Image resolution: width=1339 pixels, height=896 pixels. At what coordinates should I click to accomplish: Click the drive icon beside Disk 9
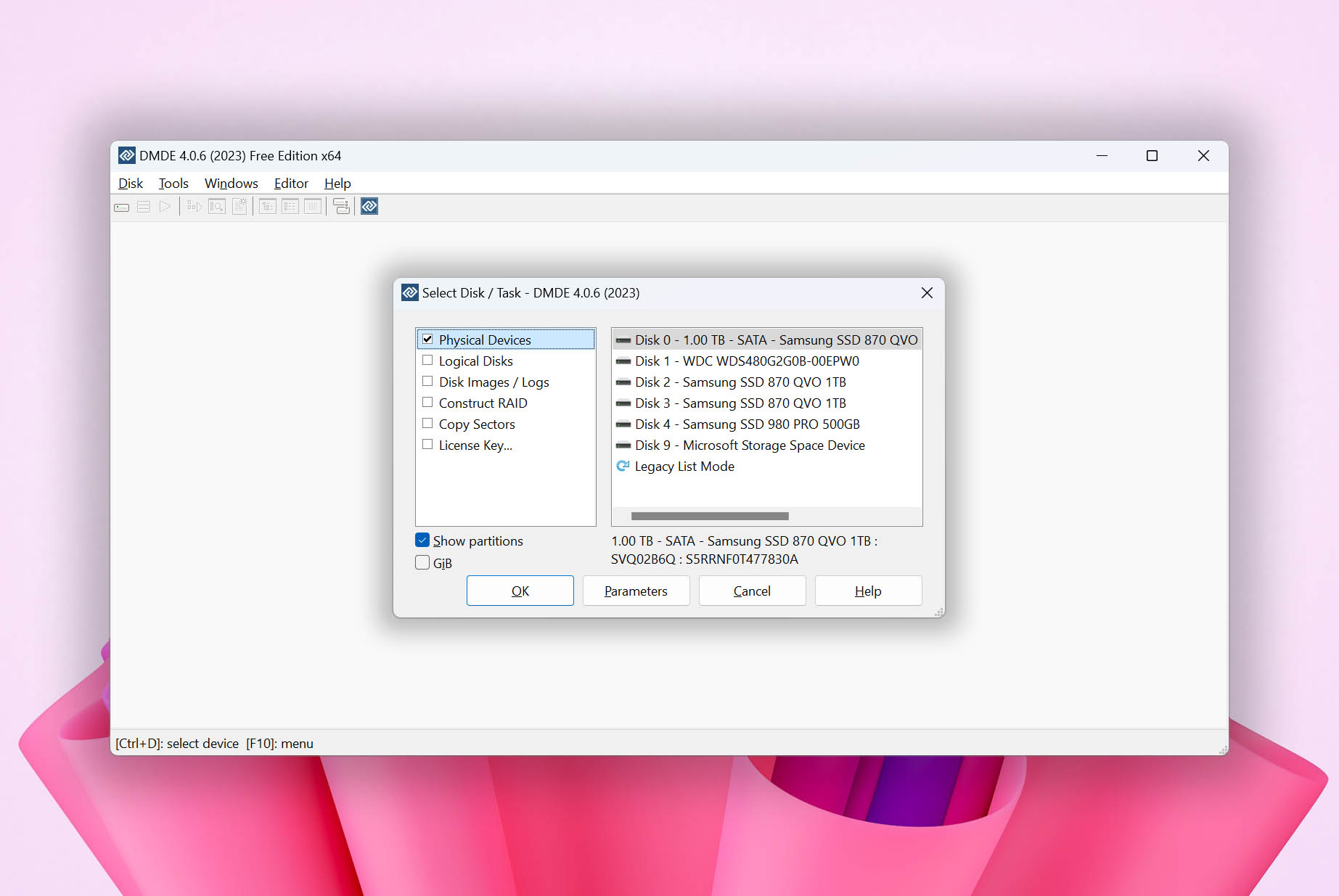pos(623,445)
